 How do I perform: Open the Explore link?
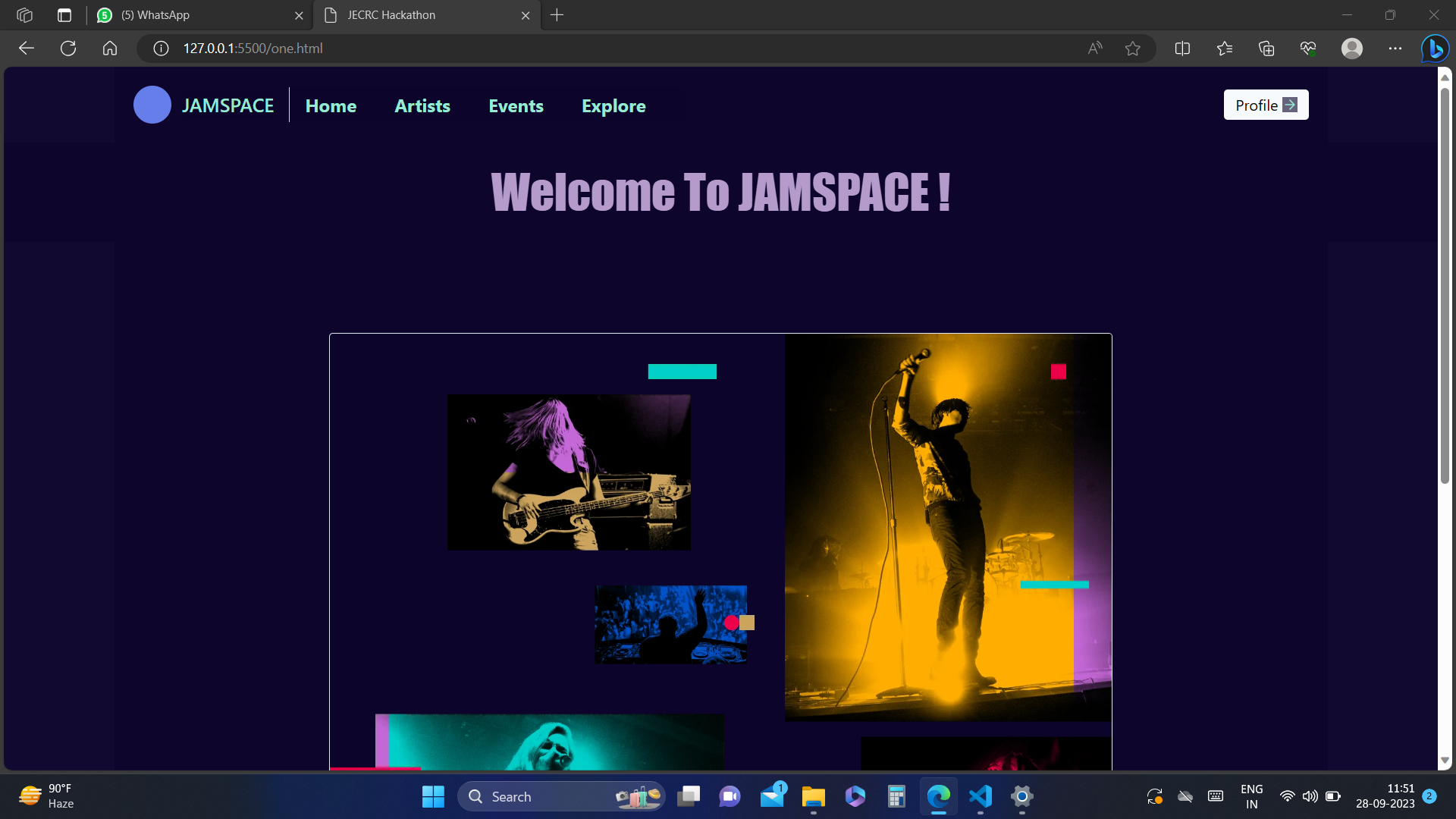click(x=613, y=105)
